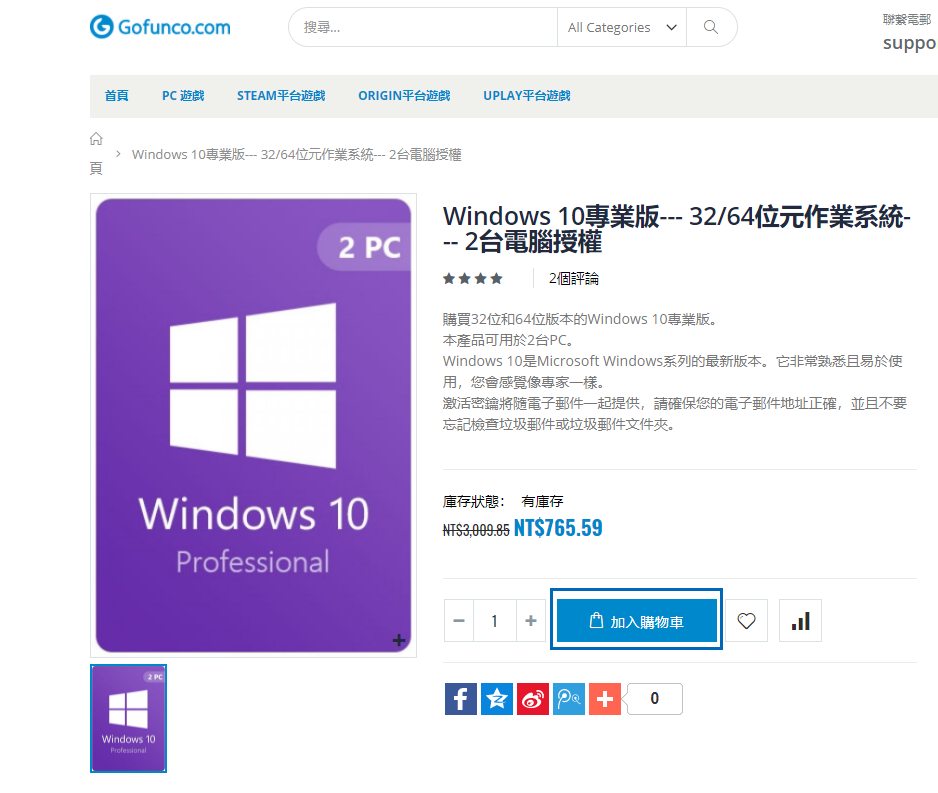Click the breadcrumb Windows 10專業版 text
Screen dimensions: 938x793
(x=297, y=155)
